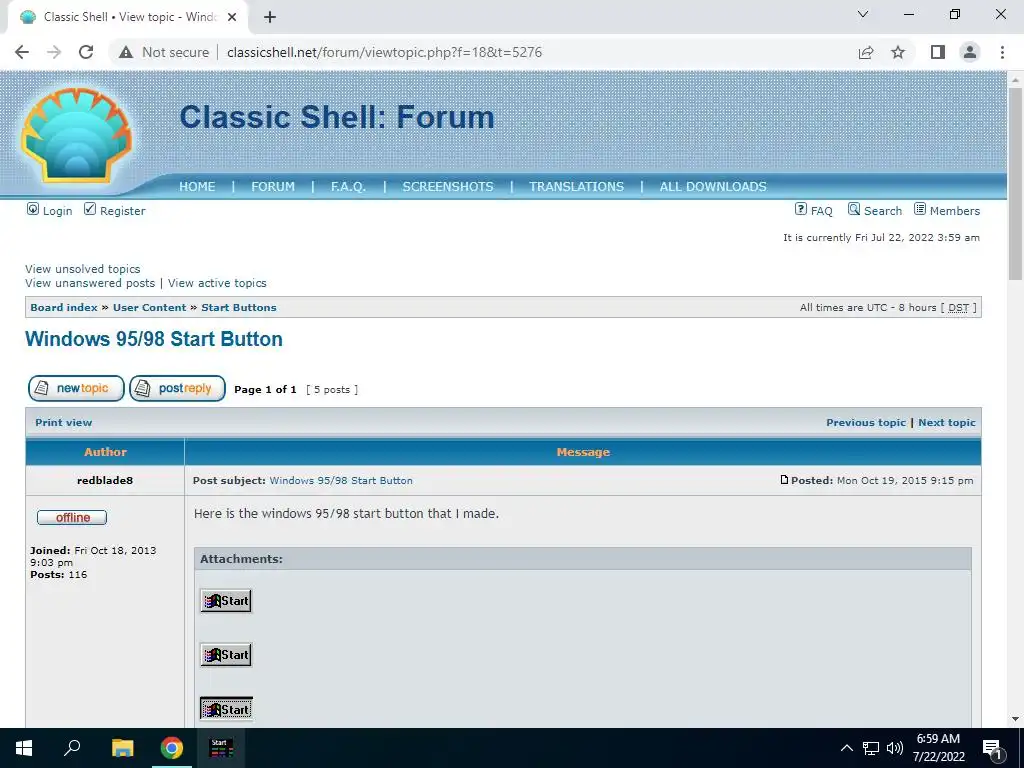The width and height of the screenshot is (1024, 768).
Task: Open taskbar search magnifier
Action: 72,748
